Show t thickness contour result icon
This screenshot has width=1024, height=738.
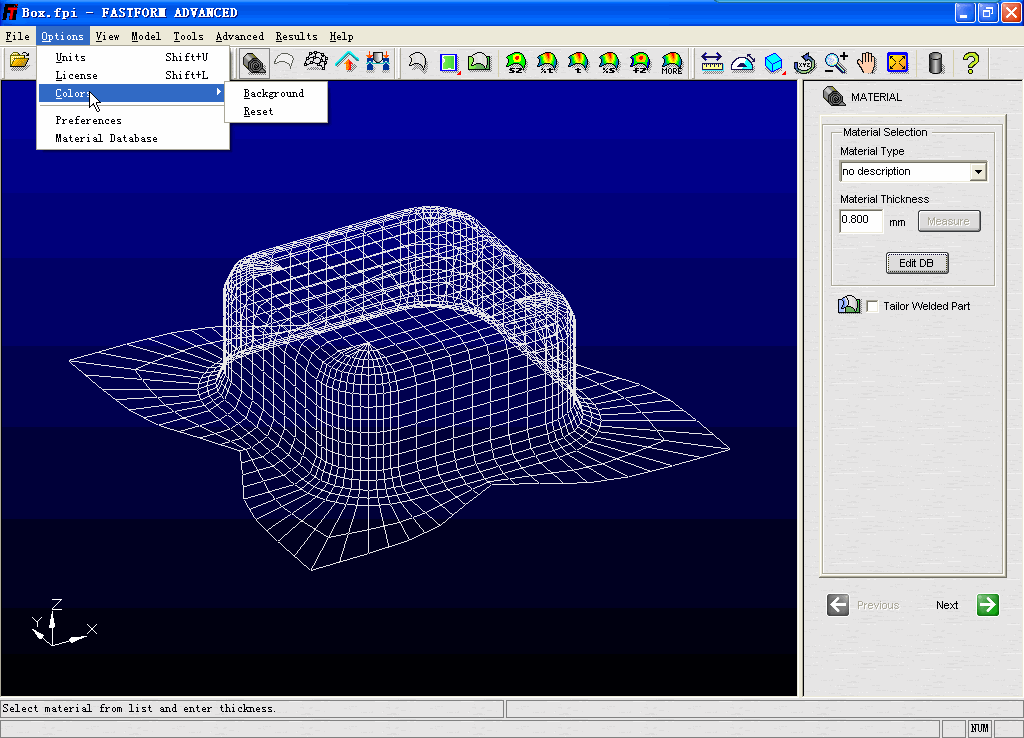click(578, 63)
